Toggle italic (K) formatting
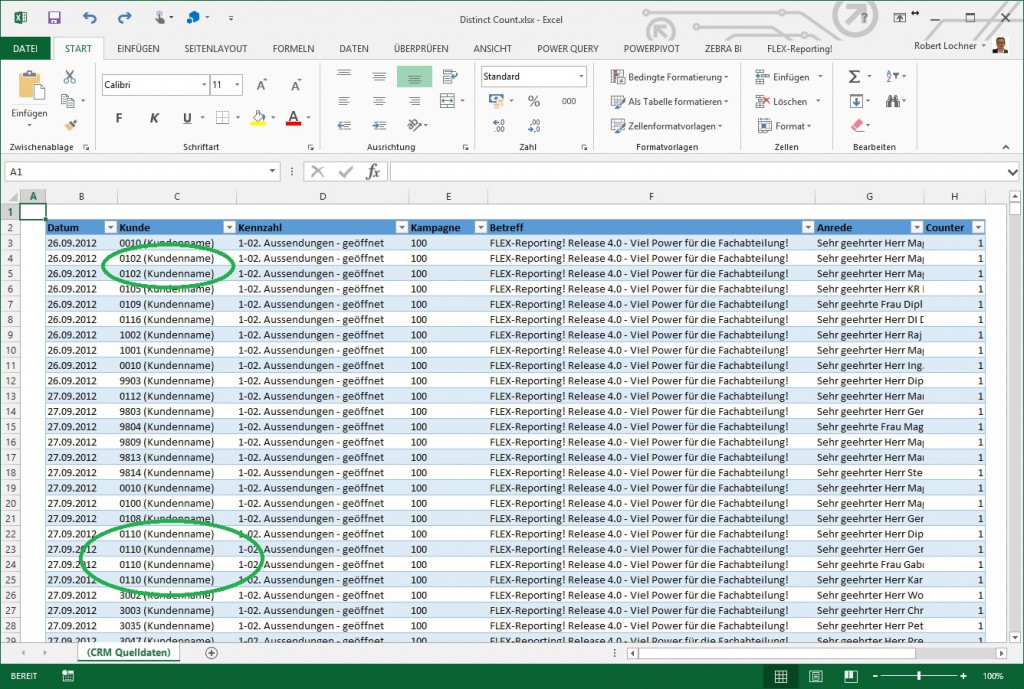The width and height of the screenshot is (1024, 689). 154,118
